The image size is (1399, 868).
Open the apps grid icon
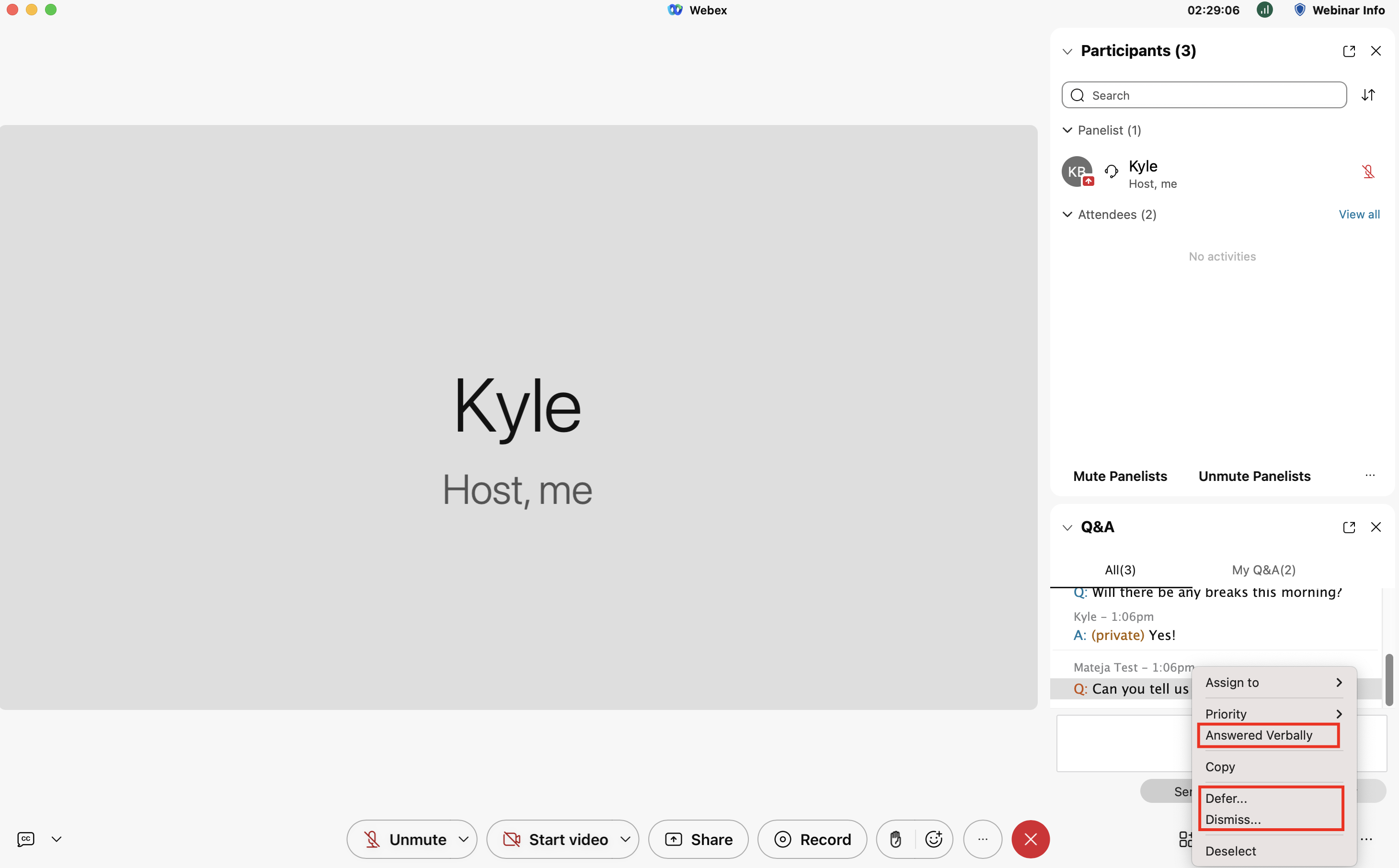(1184, 839)
